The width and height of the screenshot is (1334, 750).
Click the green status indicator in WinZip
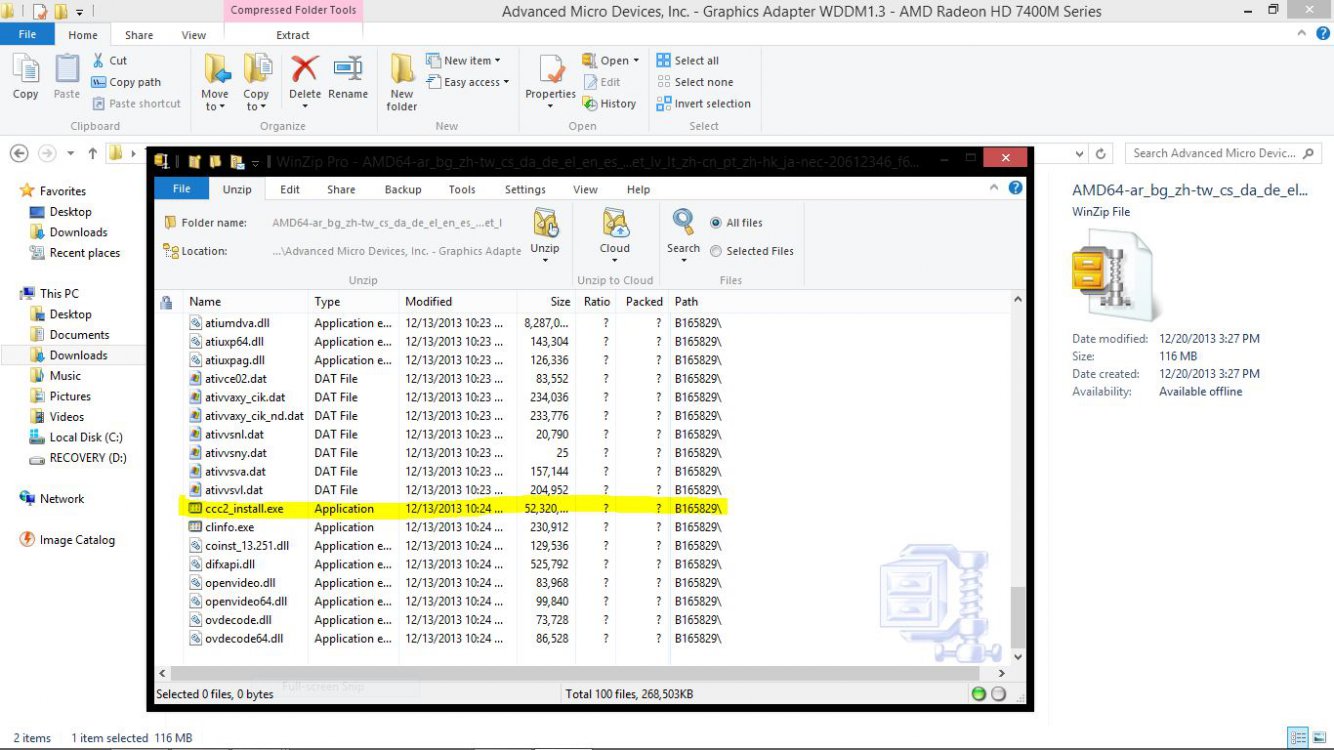(979, 694)
